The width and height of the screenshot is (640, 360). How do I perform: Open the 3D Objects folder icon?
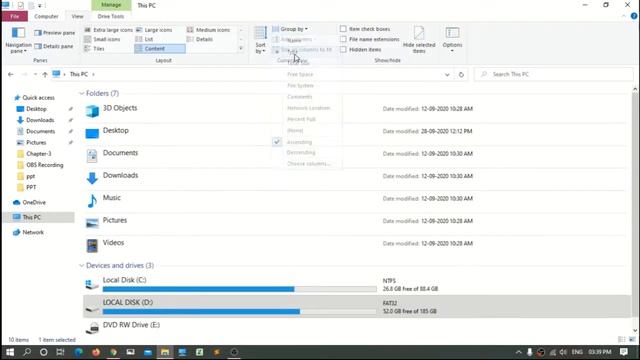click(x=92, y=111)
